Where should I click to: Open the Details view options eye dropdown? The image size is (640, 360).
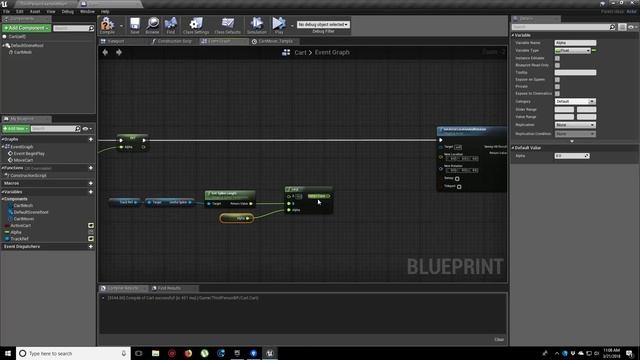point(632,27)
